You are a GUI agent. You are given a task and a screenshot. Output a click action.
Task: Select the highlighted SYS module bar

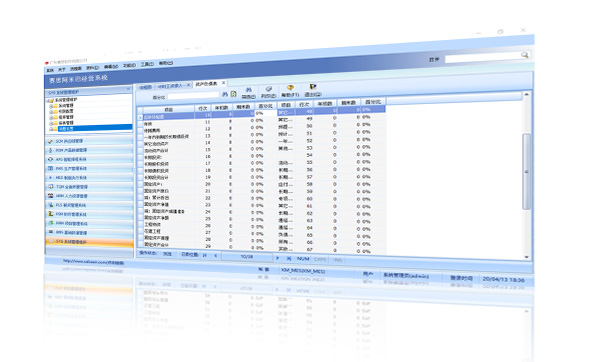[89, 241]
